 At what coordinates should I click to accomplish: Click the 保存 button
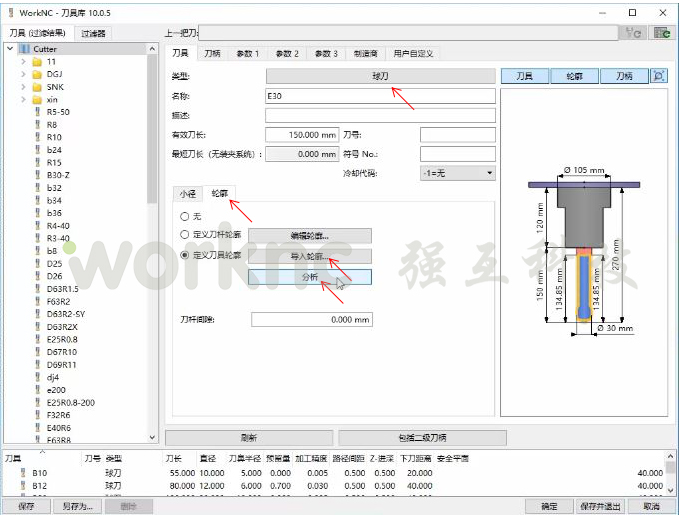tap(26, 506)
